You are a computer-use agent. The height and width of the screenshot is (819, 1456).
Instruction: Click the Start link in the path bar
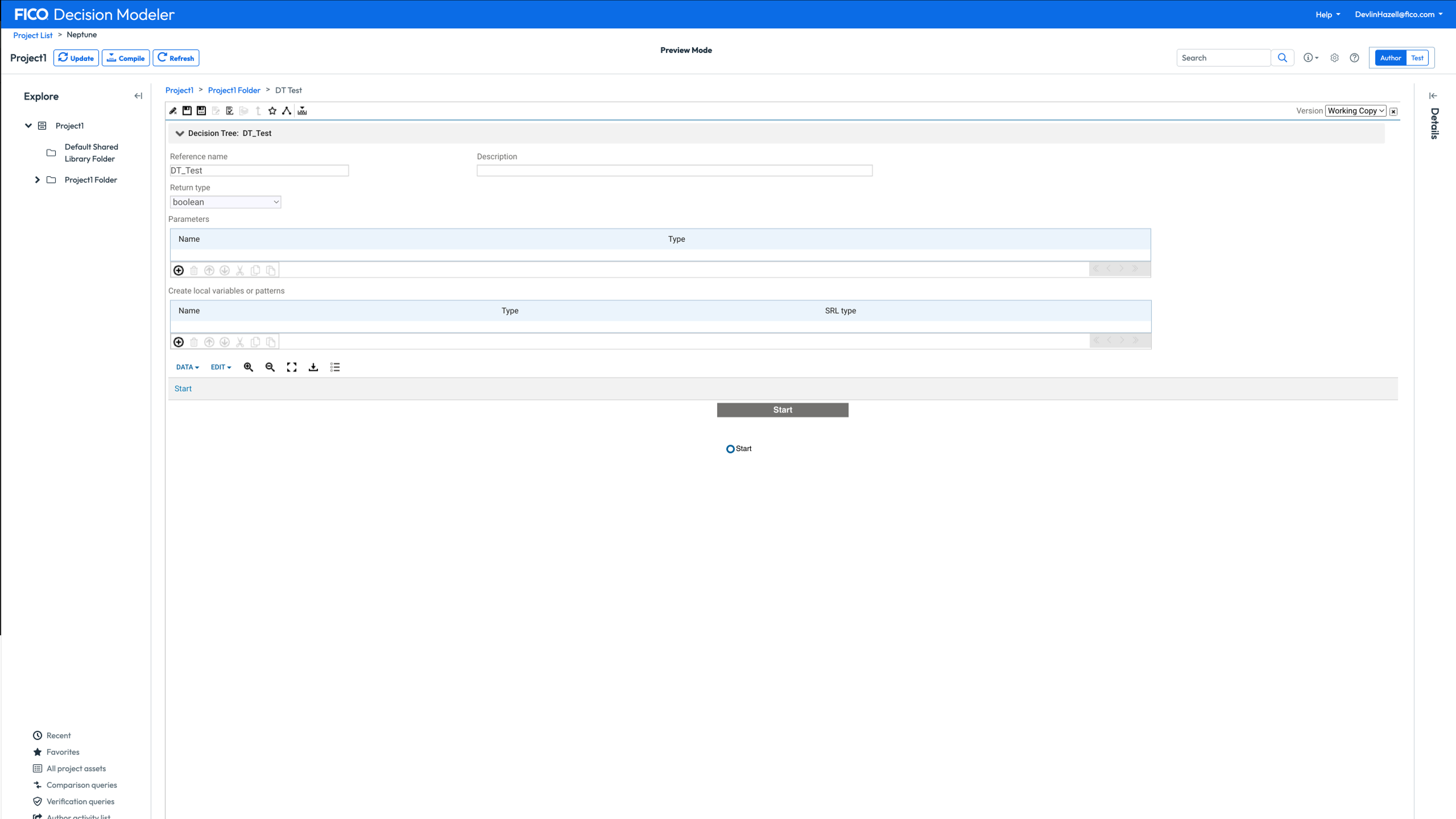click(183, 389)
